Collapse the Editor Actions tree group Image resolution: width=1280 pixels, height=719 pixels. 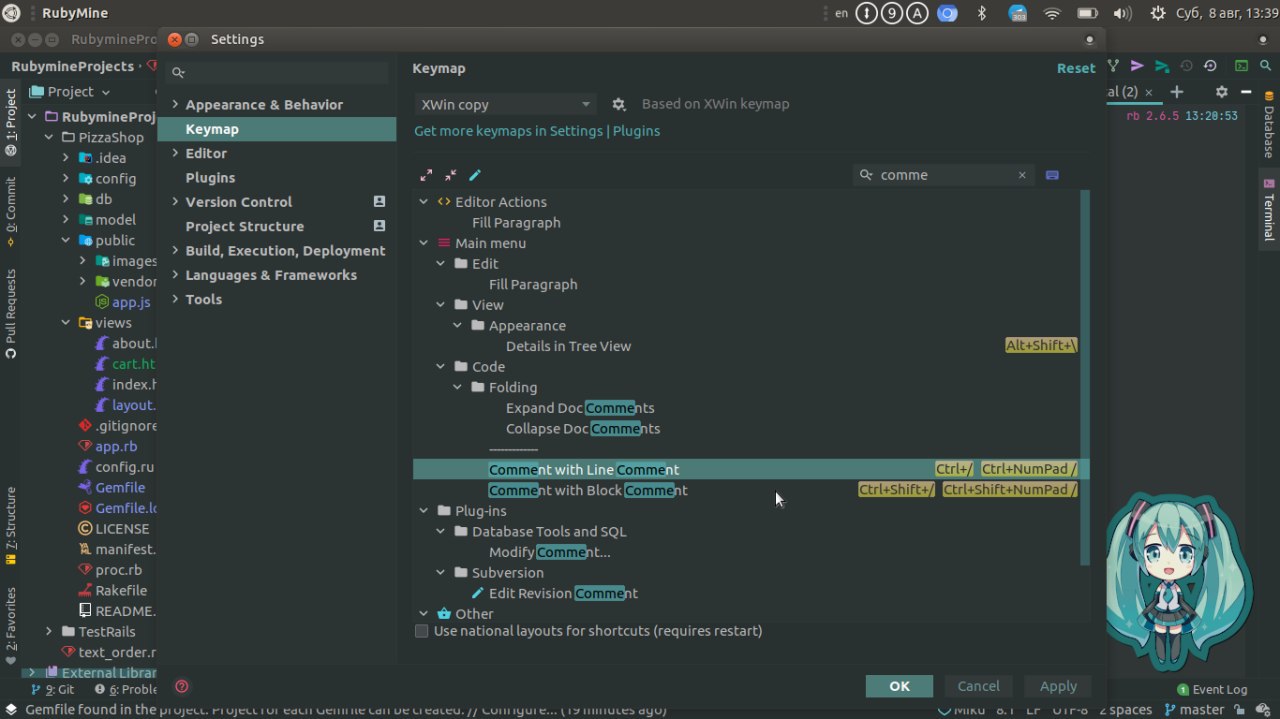click(x=424, y=202)
